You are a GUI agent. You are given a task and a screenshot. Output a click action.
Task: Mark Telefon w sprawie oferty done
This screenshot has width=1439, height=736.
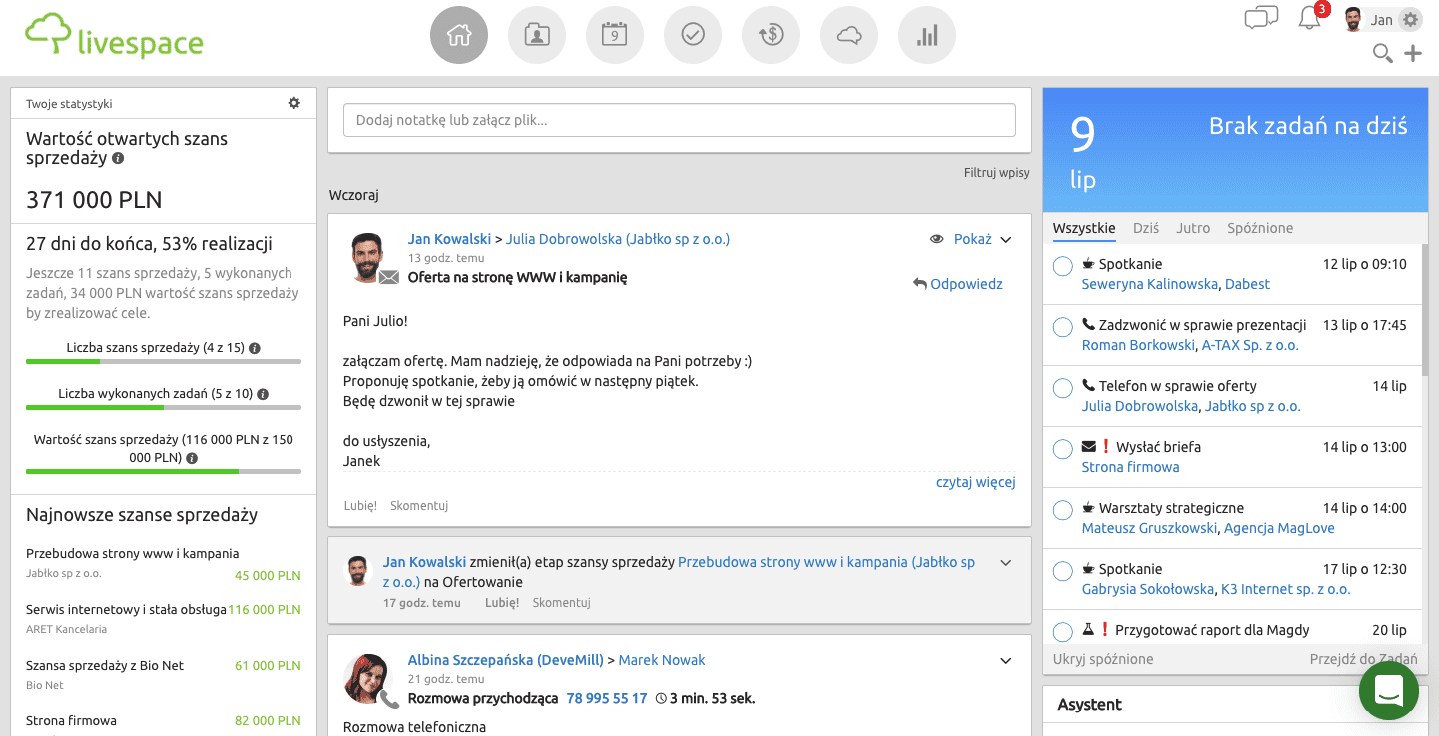pyautogui.click(x=1063, y=389)
